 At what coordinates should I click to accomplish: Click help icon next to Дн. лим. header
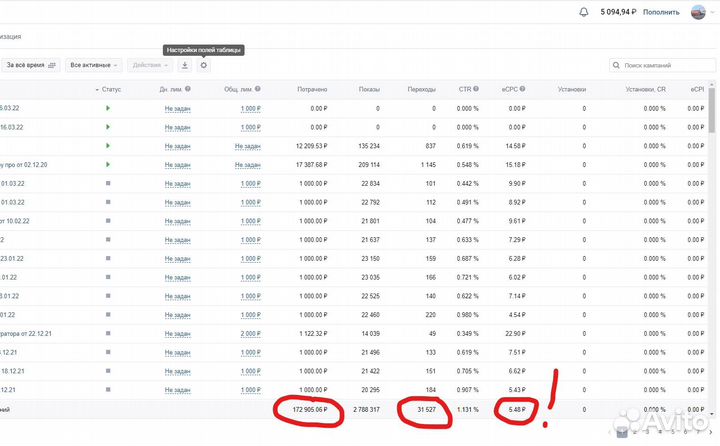pos(192,89)
